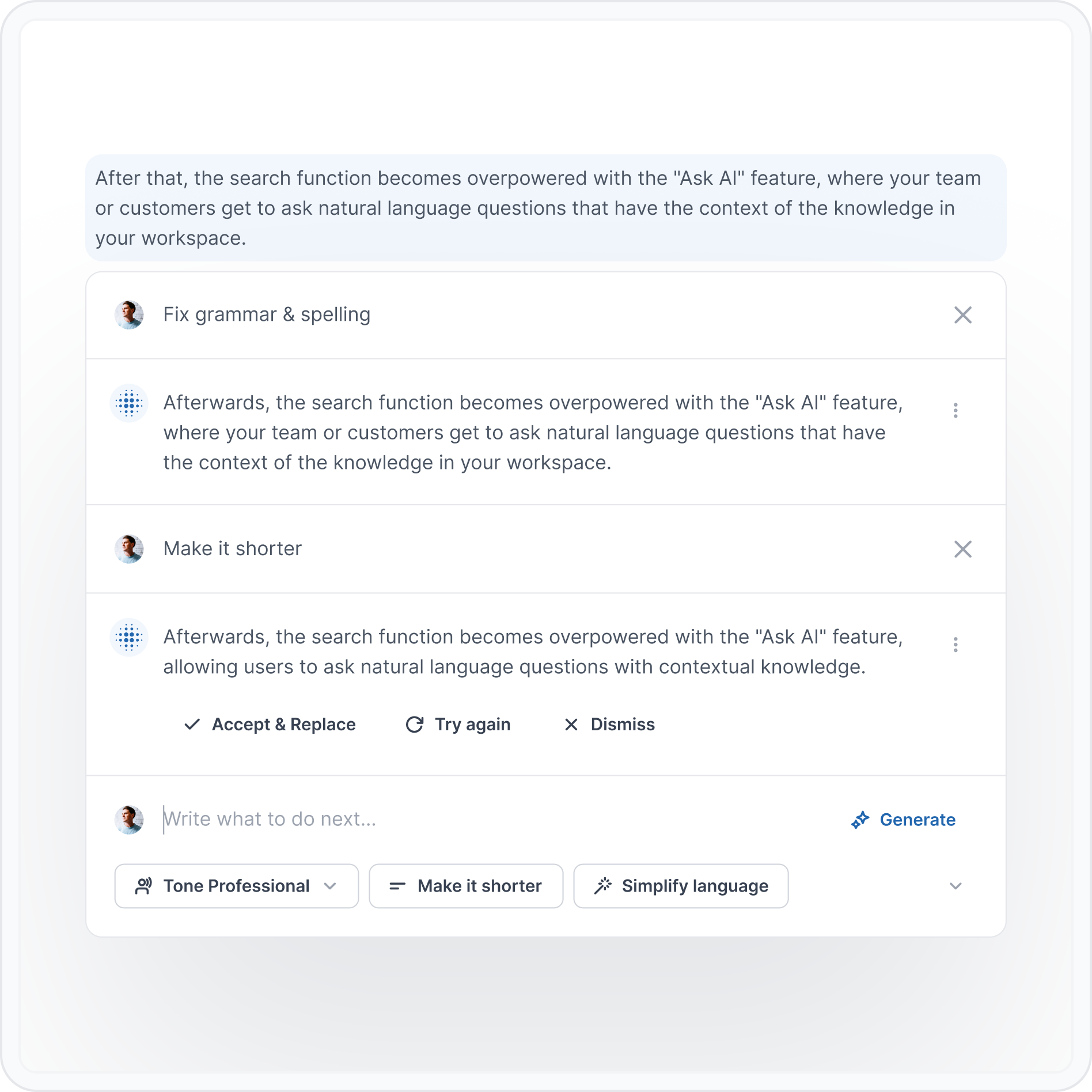Remove the Fix grammar & spelling prompt

[x=962, y=315]
